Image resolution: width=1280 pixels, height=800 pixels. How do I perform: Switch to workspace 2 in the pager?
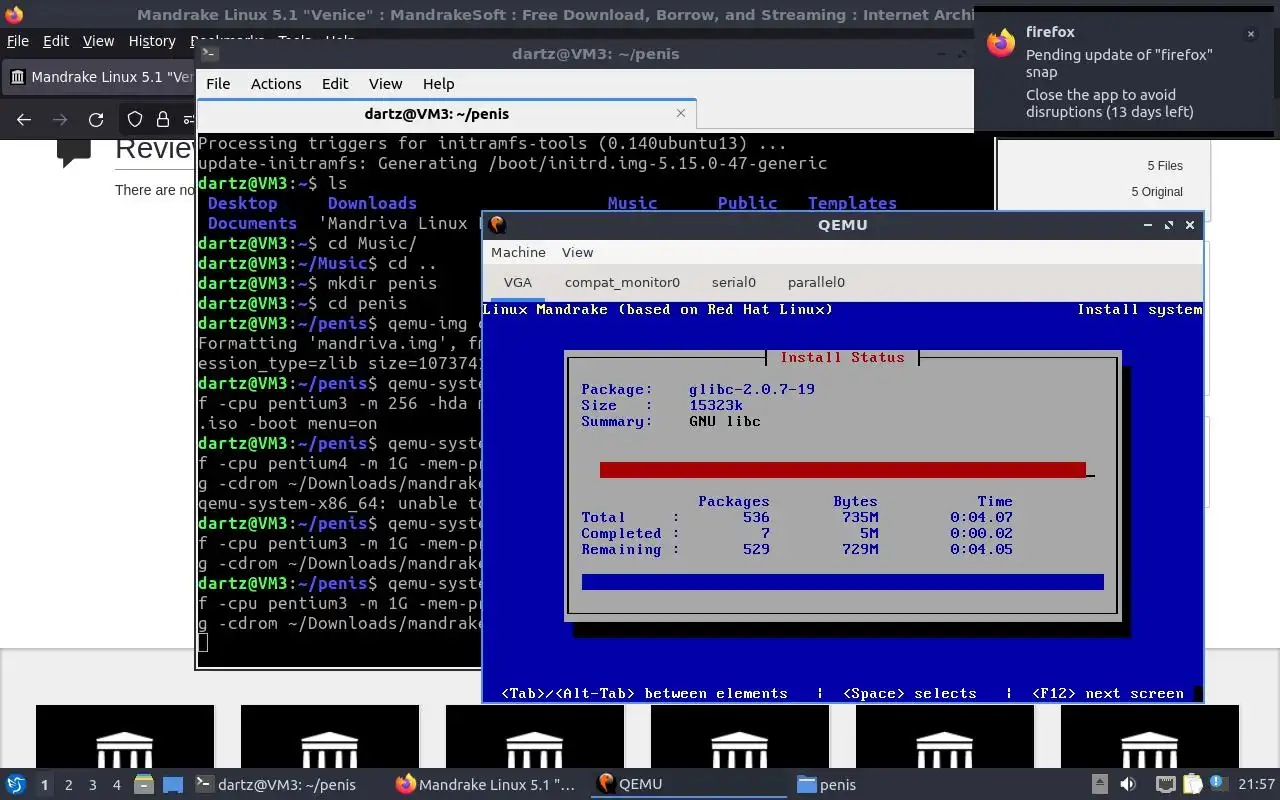point(69,785)
